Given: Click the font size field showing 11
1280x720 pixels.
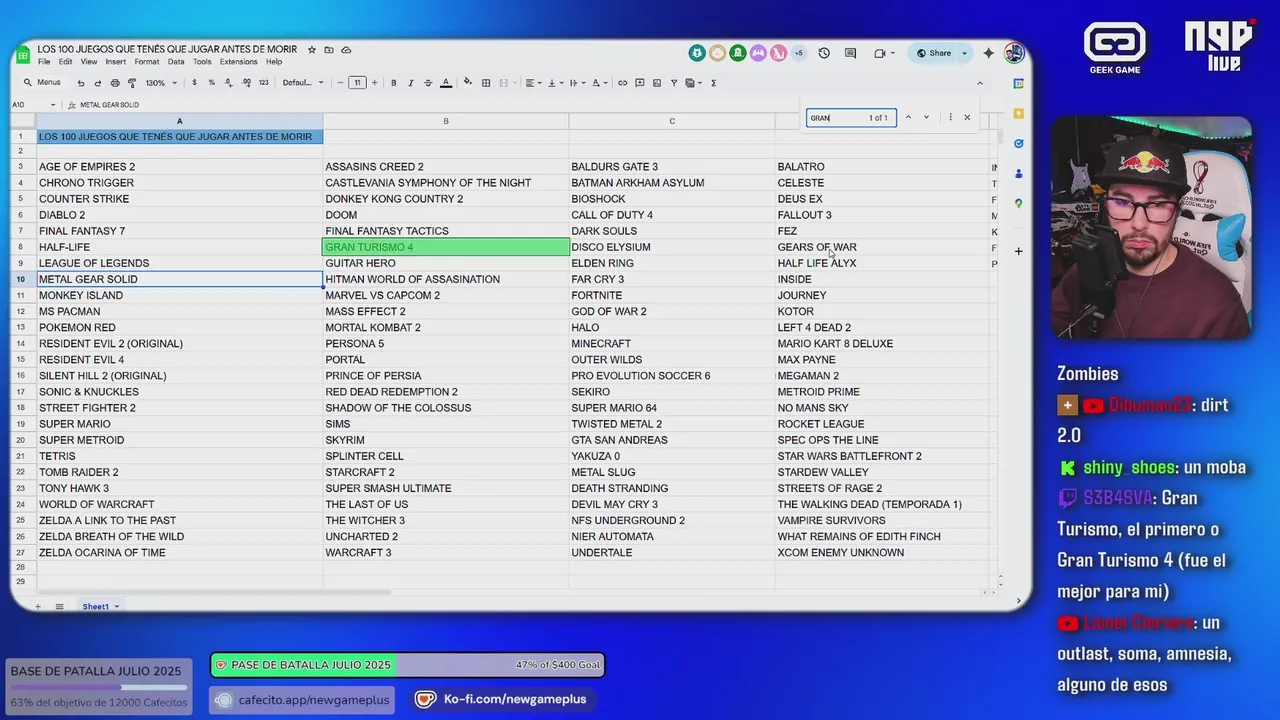Looking at the screenshot, I should tap(357, 83).
